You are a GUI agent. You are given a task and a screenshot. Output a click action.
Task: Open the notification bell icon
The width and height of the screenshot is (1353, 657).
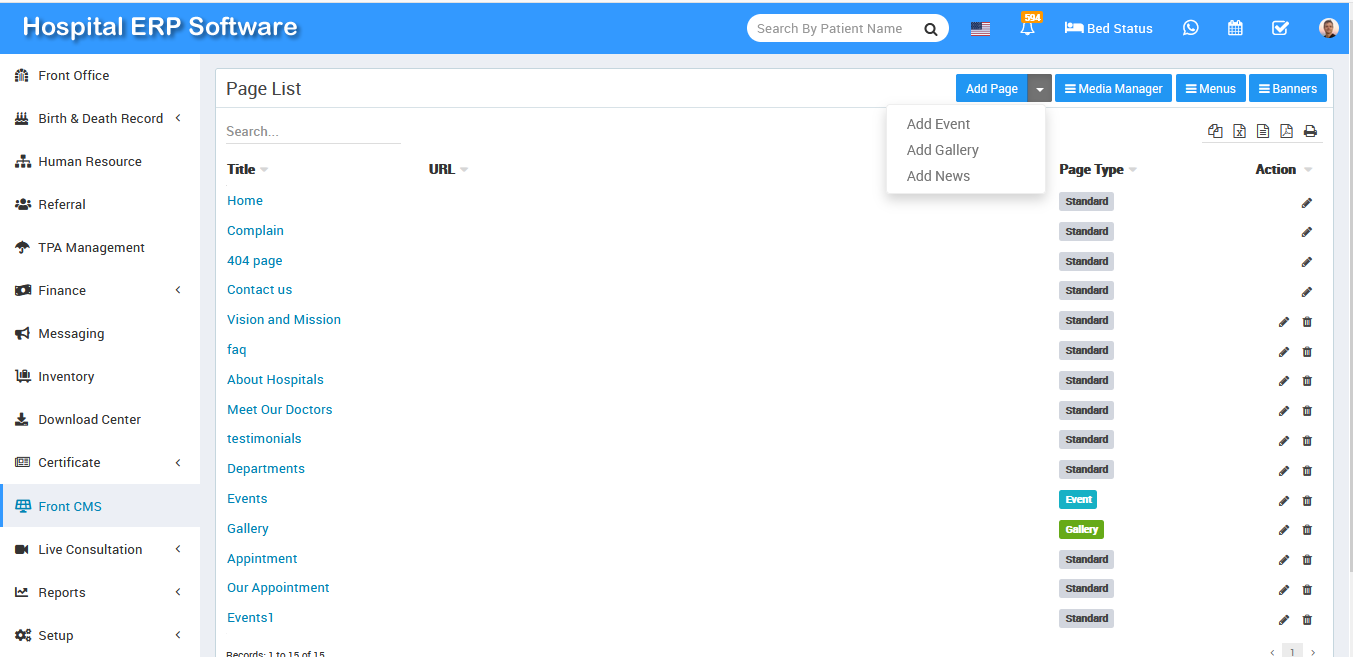pos(1027,29)
